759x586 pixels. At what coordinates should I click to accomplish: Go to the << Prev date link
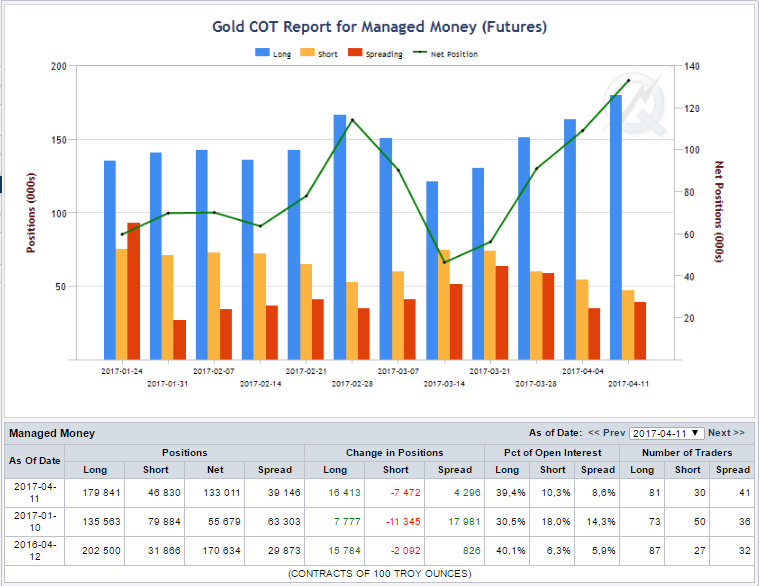(x=607, y=433)
